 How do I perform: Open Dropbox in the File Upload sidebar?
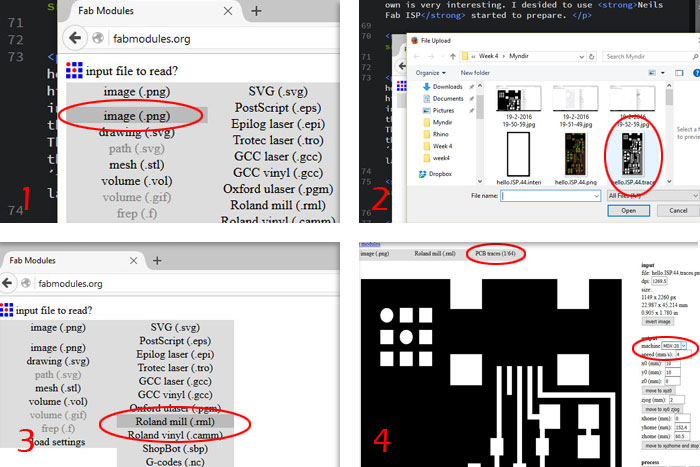coord(440,174)
